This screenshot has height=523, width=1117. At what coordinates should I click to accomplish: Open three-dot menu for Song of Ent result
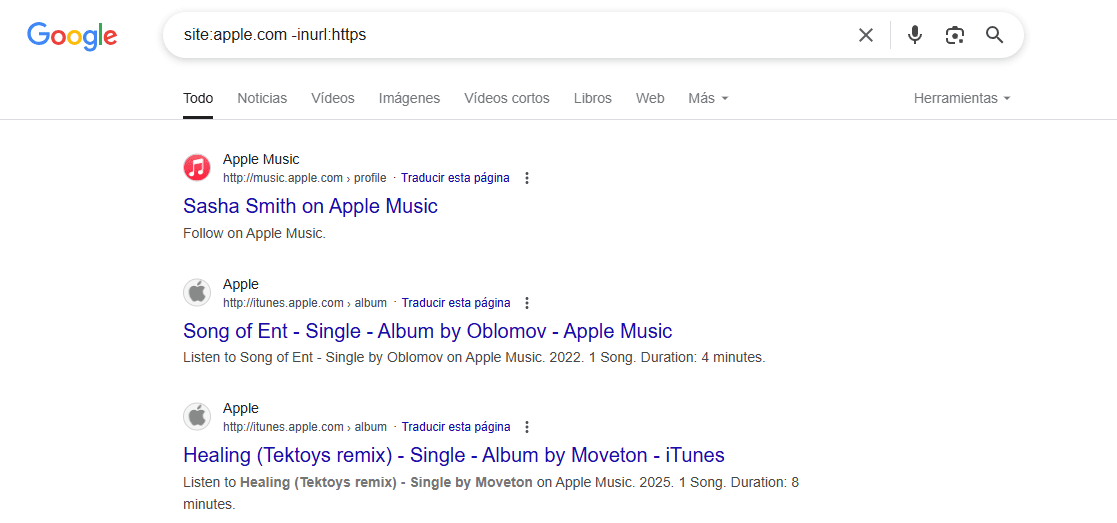(x=527, y=303)
